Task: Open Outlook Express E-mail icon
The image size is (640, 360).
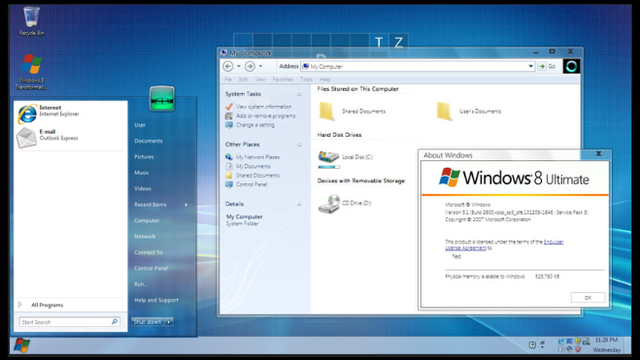Action: tap(26, 138)
